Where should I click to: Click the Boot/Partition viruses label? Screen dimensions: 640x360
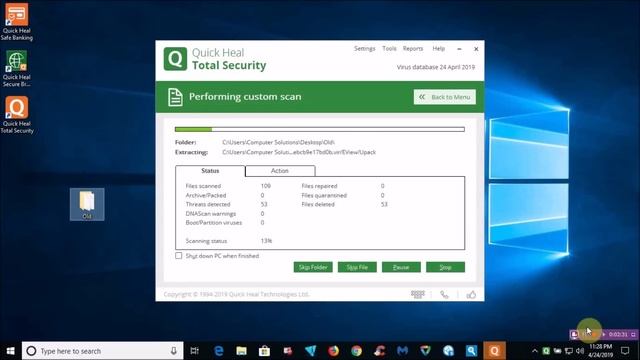click(213, 222)
